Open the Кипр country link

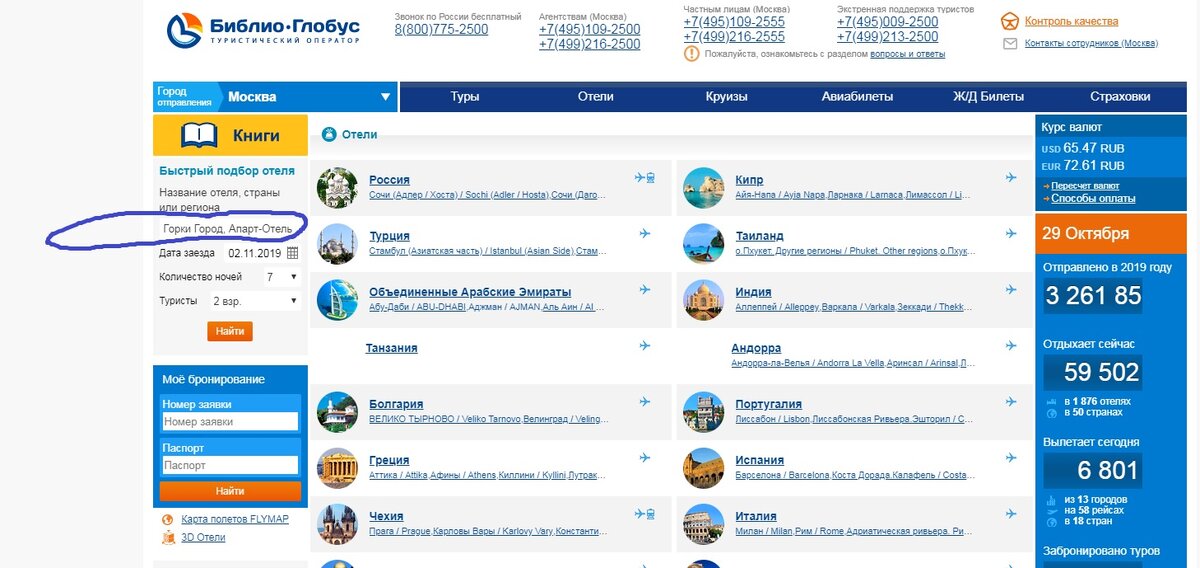(749, 180)
